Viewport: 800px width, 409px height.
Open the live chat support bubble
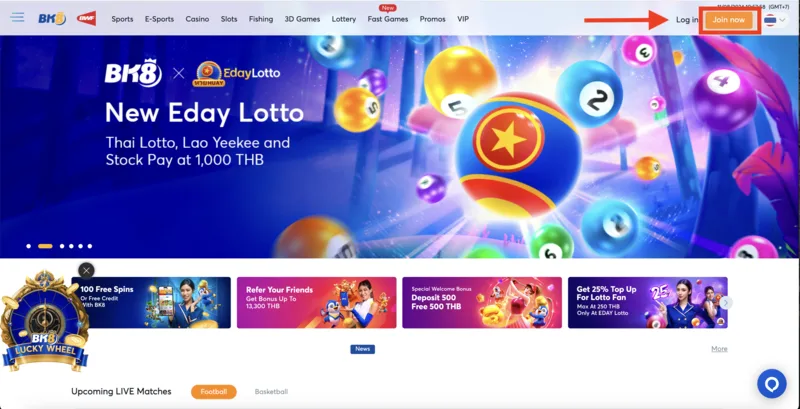click(772, 384)
